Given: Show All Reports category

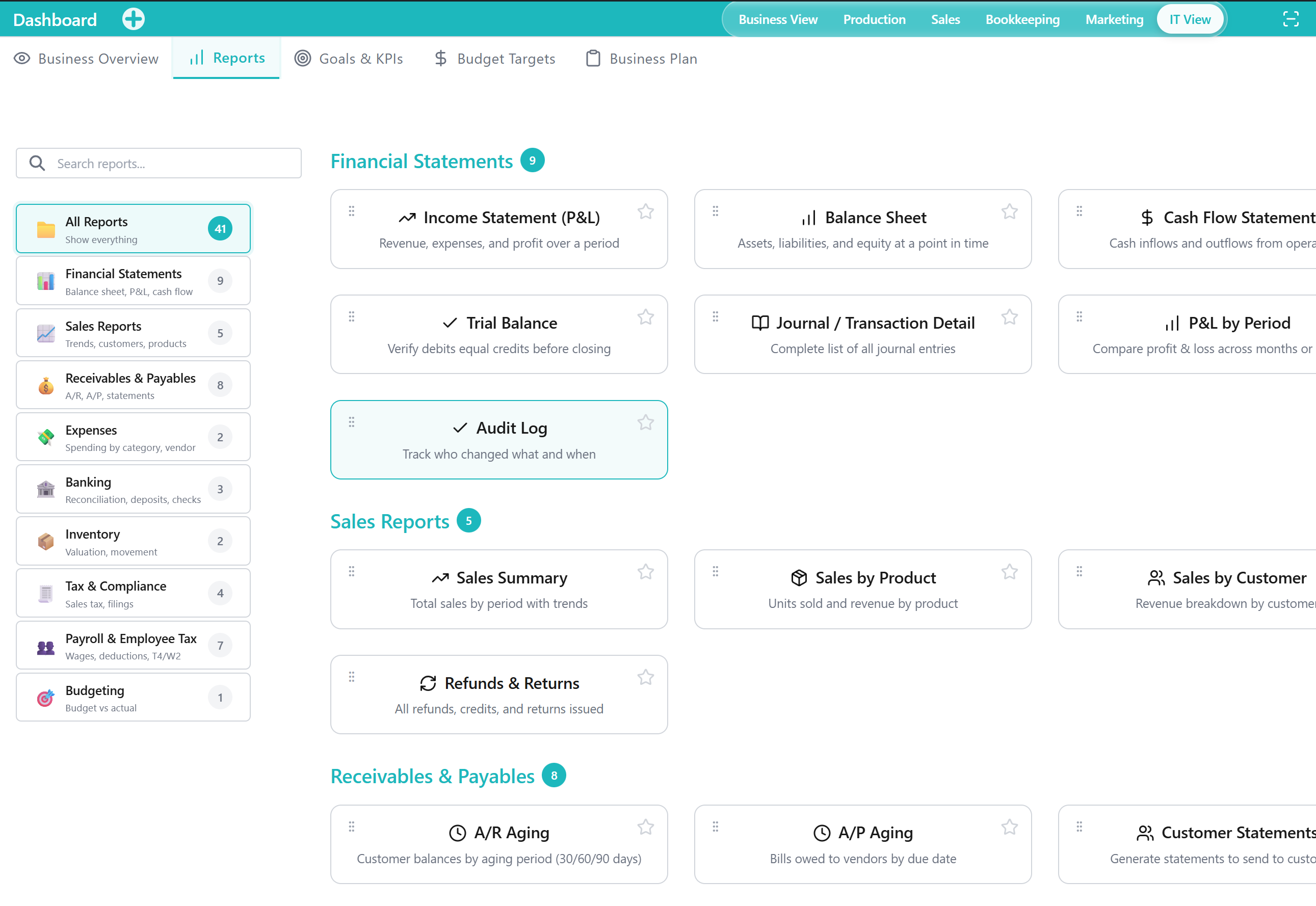Looking at the screenshot, I should tap(133, 229).
